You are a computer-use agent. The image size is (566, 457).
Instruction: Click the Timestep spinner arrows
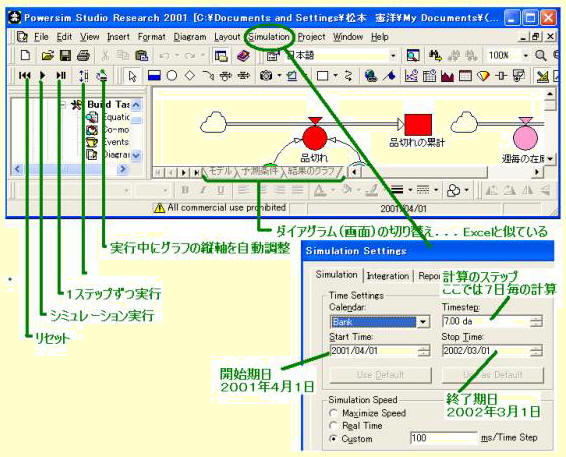(x=536, y=321)
